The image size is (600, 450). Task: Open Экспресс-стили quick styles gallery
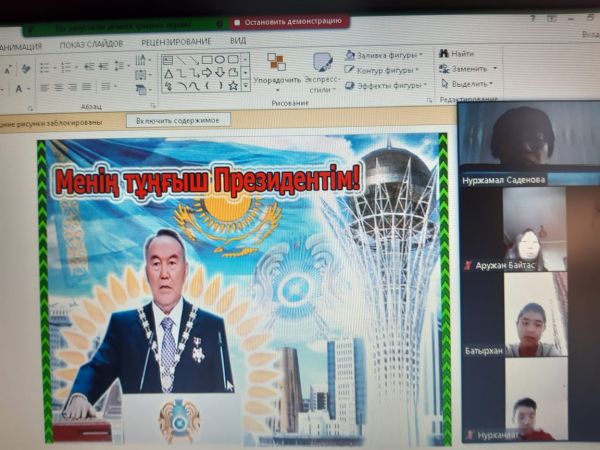point(322,63)
